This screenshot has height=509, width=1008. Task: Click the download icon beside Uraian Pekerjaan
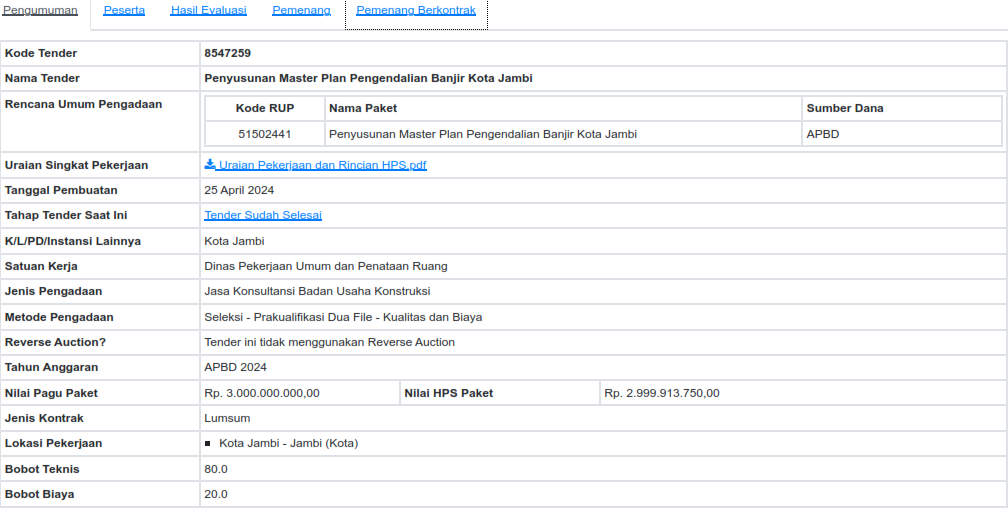(210, 164)
